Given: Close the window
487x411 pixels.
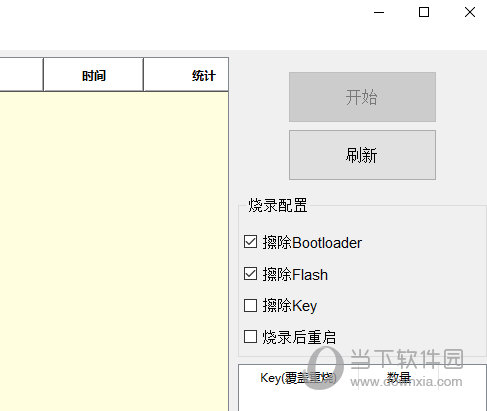Looking at the screenshot, I should pyautogui.click(x=470, y=12).
